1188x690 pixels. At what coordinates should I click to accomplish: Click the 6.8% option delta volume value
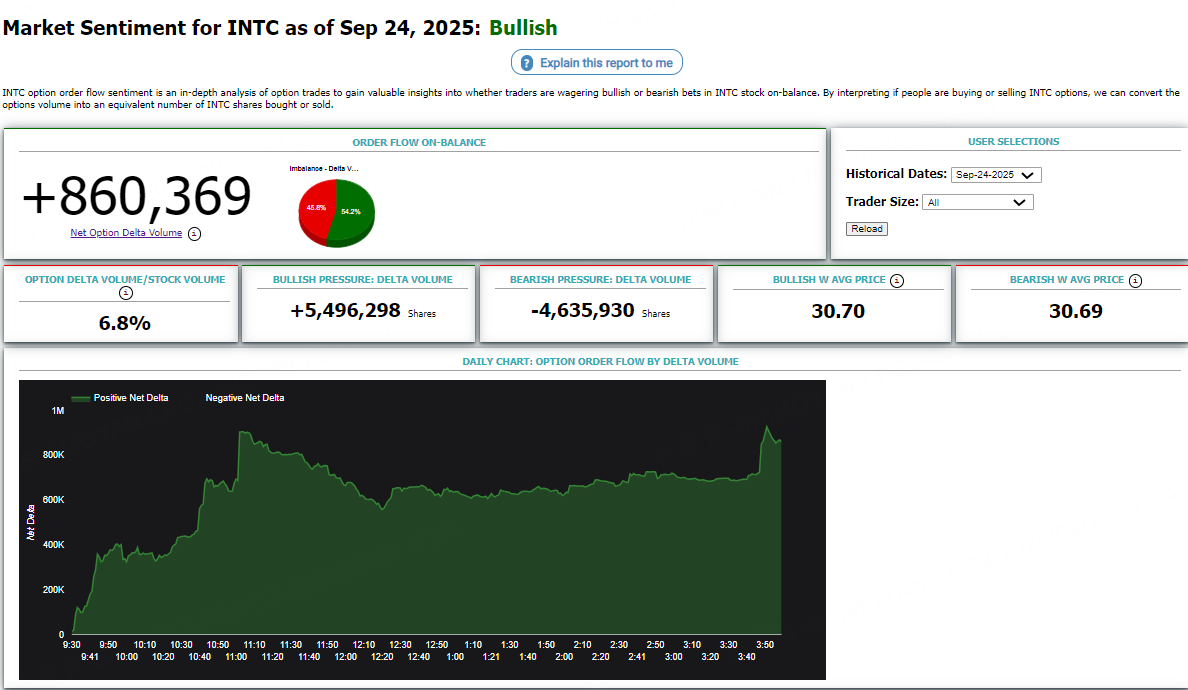click(124, 323)
